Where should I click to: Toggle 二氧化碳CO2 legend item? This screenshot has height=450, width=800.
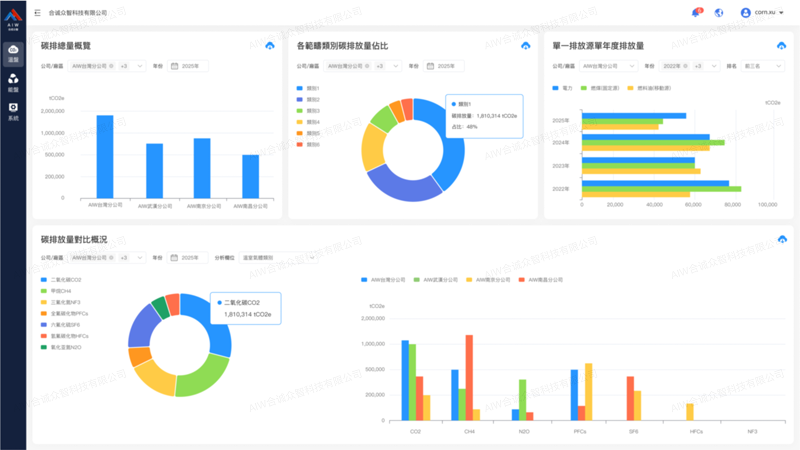coord(61,280)
